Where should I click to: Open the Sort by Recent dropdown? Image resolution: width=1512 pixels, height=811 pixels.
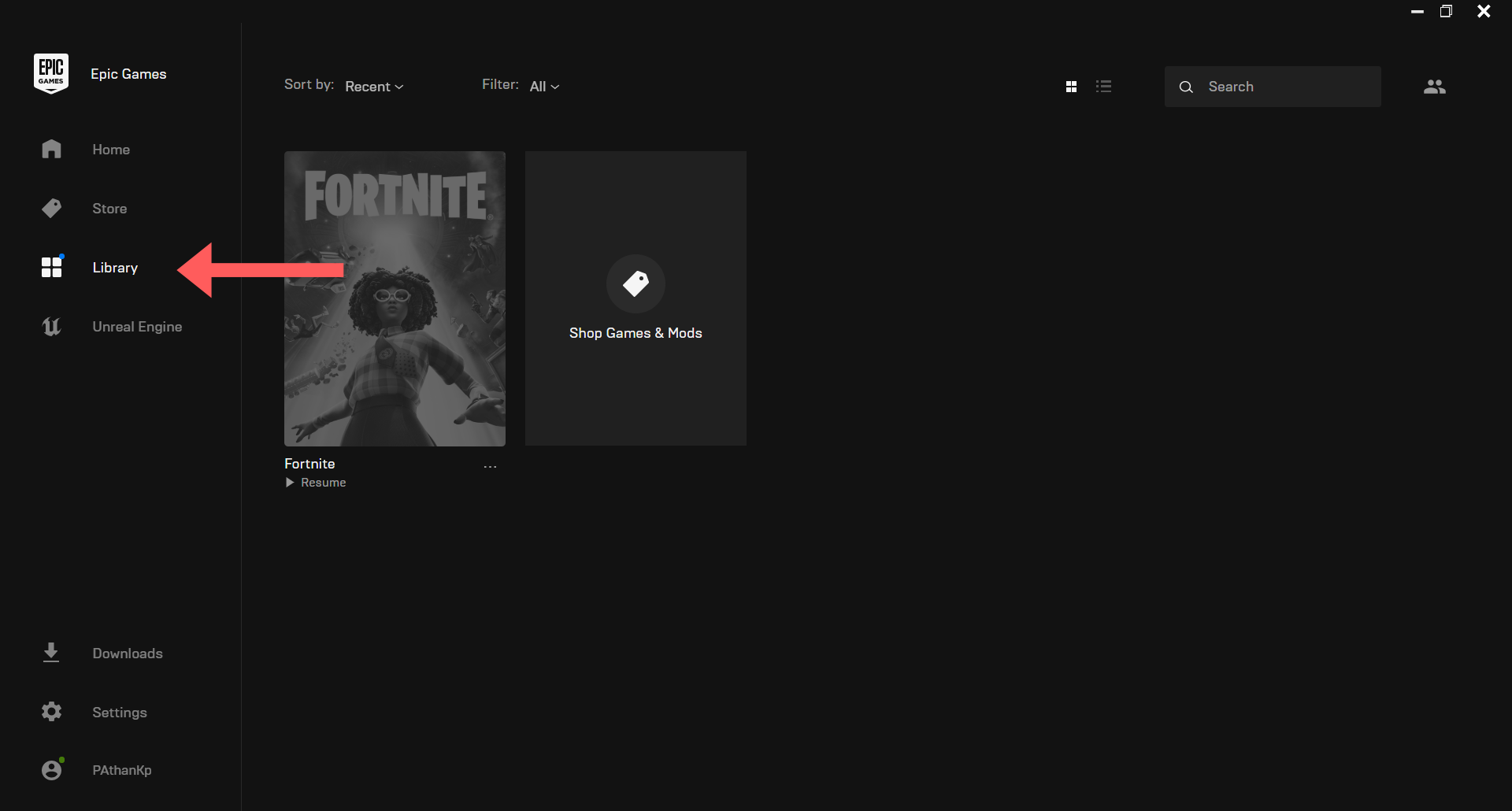[x=373, y=86]
